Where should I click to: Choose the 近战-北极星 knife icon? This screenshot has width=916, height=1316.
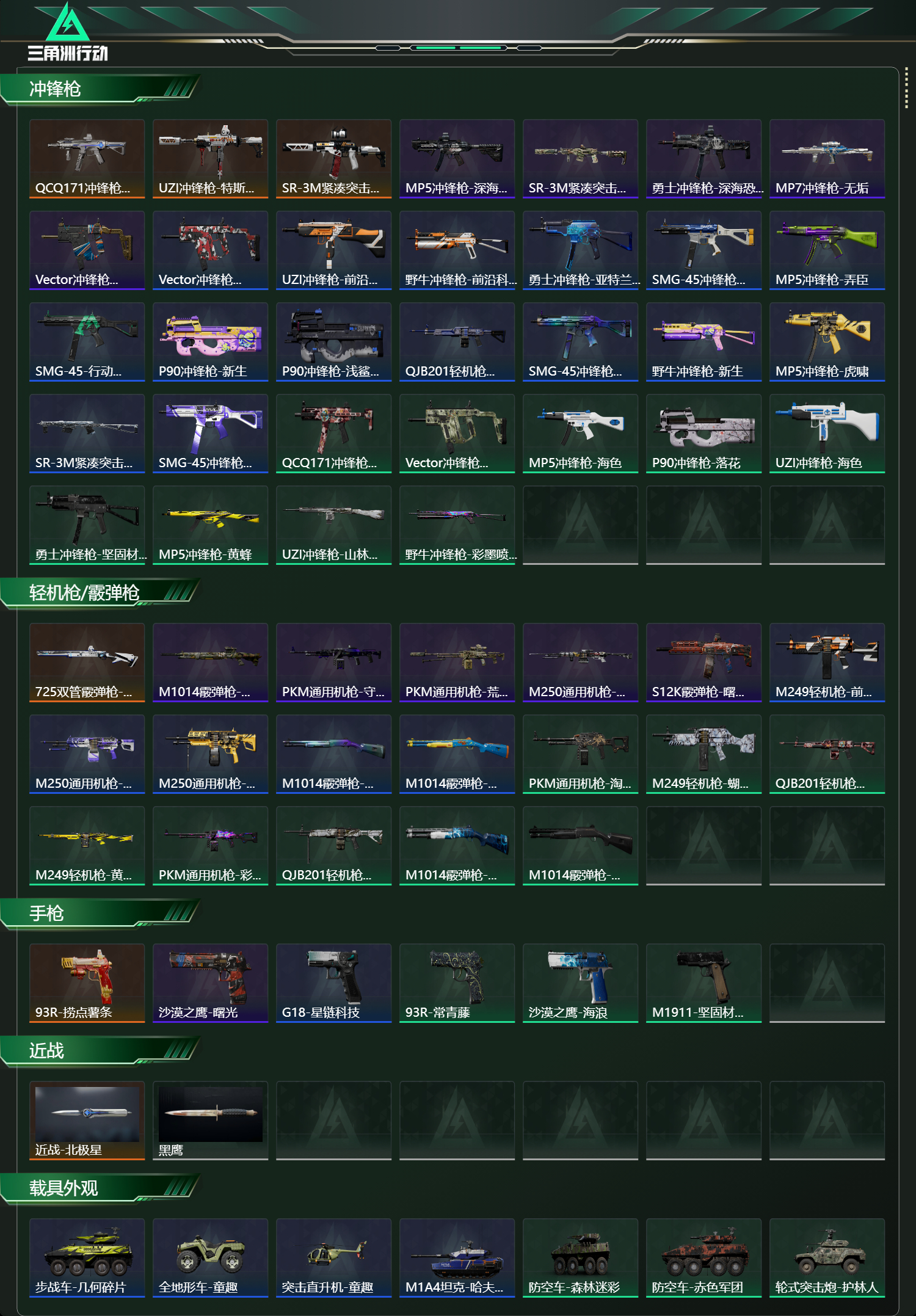87,1121
